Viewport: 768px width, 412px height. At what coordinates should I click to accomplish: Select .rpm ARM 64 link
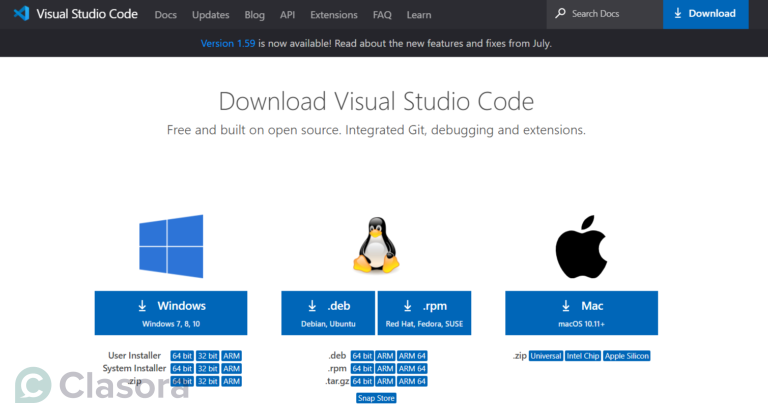point(412,368)
